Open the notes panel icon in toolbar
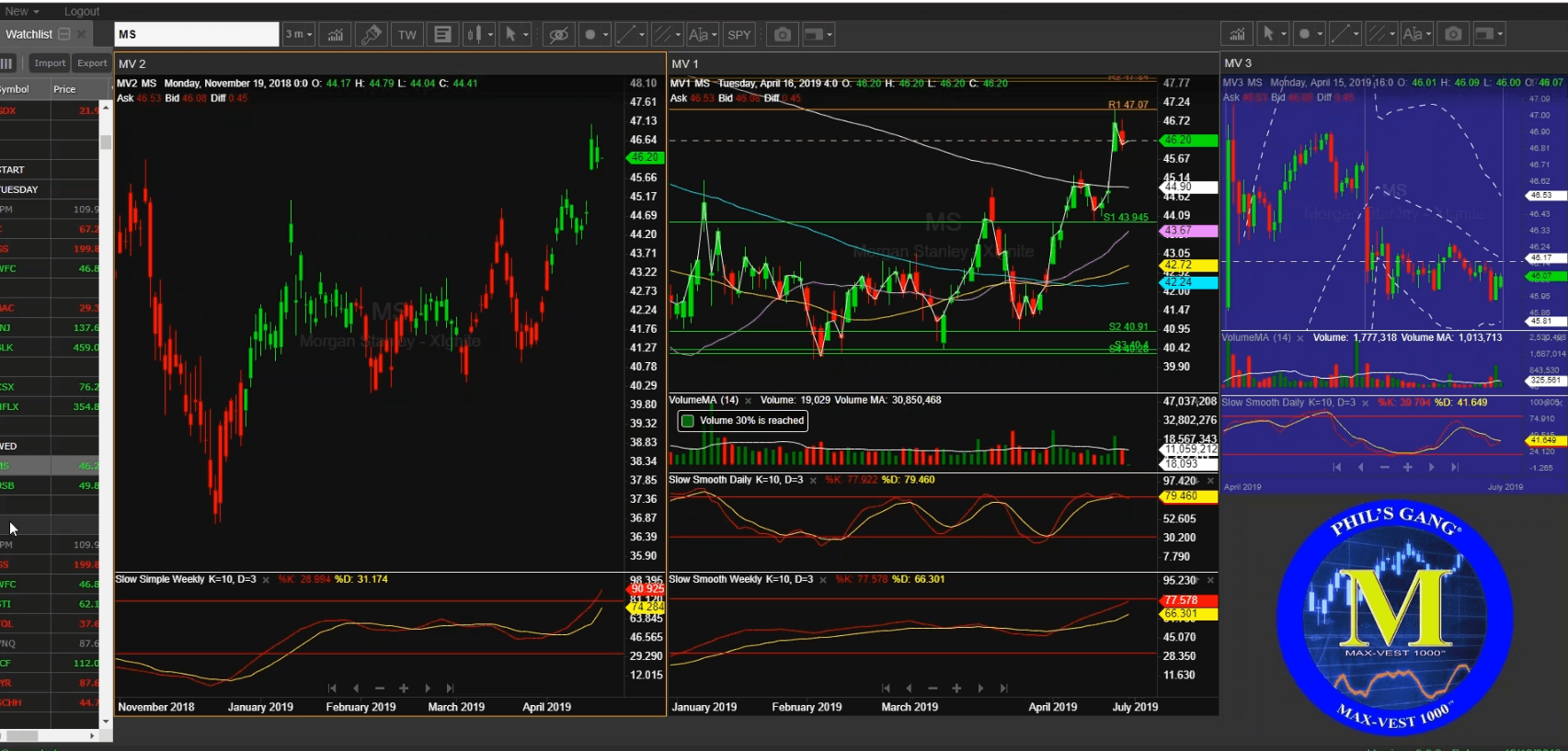The width and height of the screenshot is (1568, 751). click(x=442, y=35)
